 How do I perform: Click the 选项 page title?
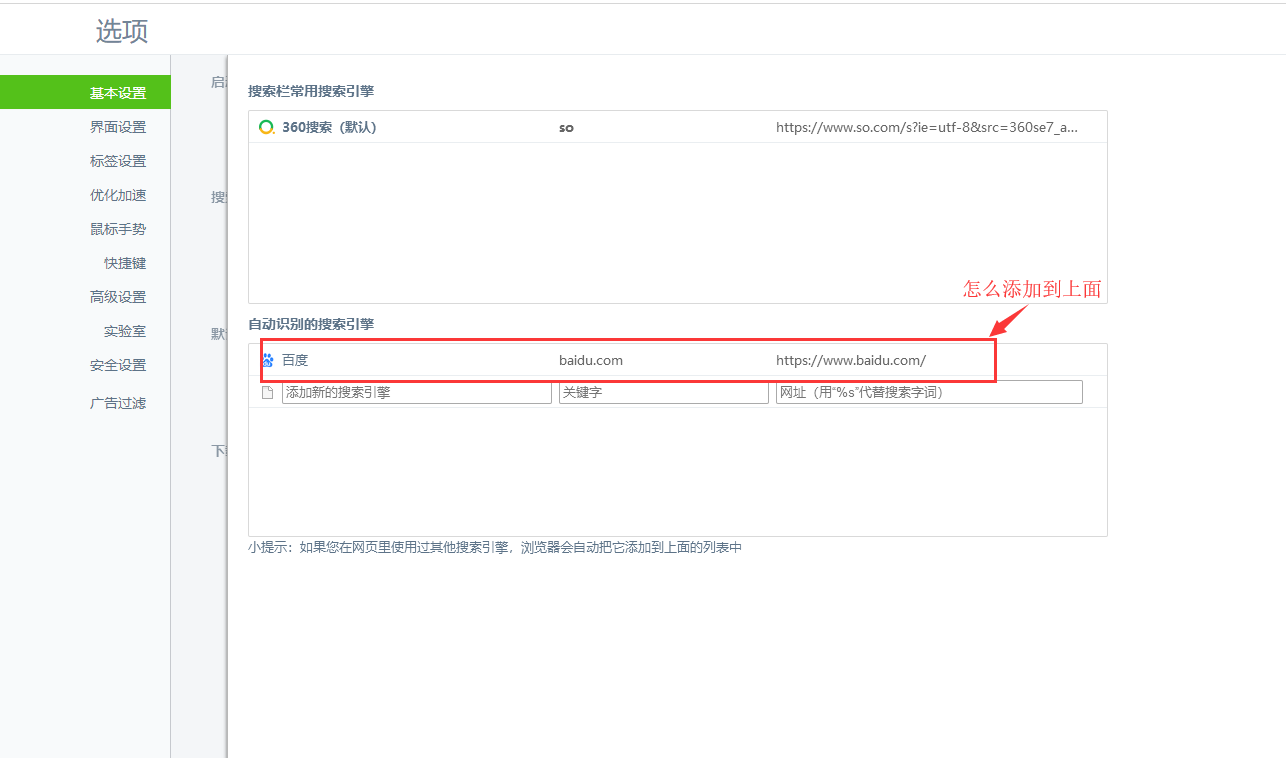[122, 31]
